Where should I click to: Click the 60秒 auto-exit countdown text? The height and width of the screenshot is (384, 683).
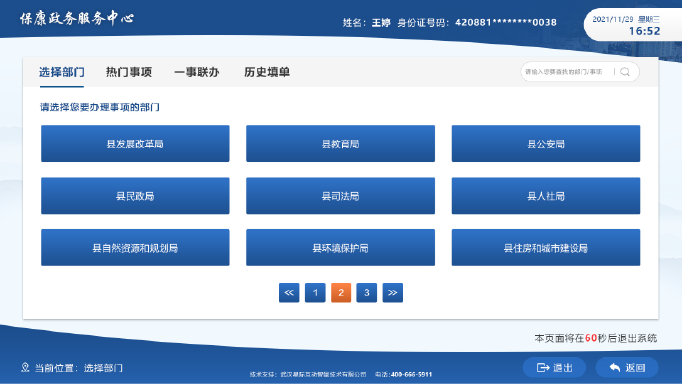pyautogui.click(x=596, y=338)
